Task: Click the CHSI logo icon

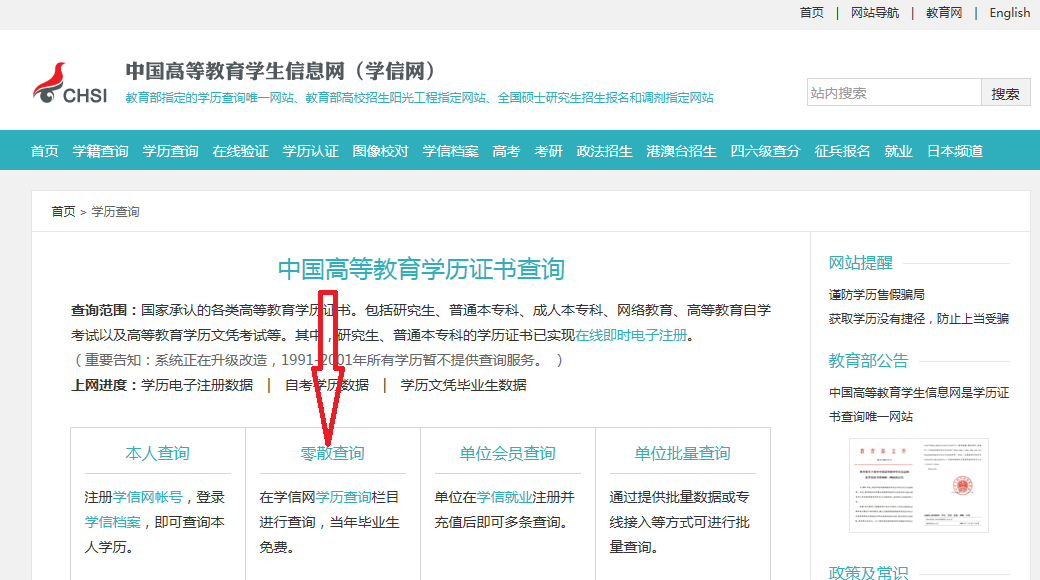Action: (x=68, y=84)
